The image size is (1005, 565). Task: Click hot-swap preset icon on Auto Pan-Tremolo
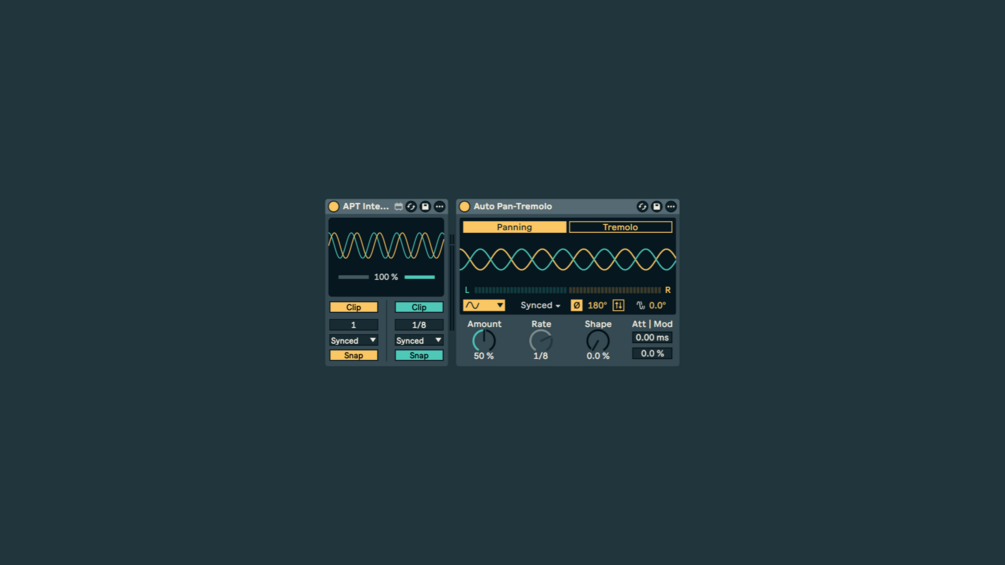tap(642, 206)
